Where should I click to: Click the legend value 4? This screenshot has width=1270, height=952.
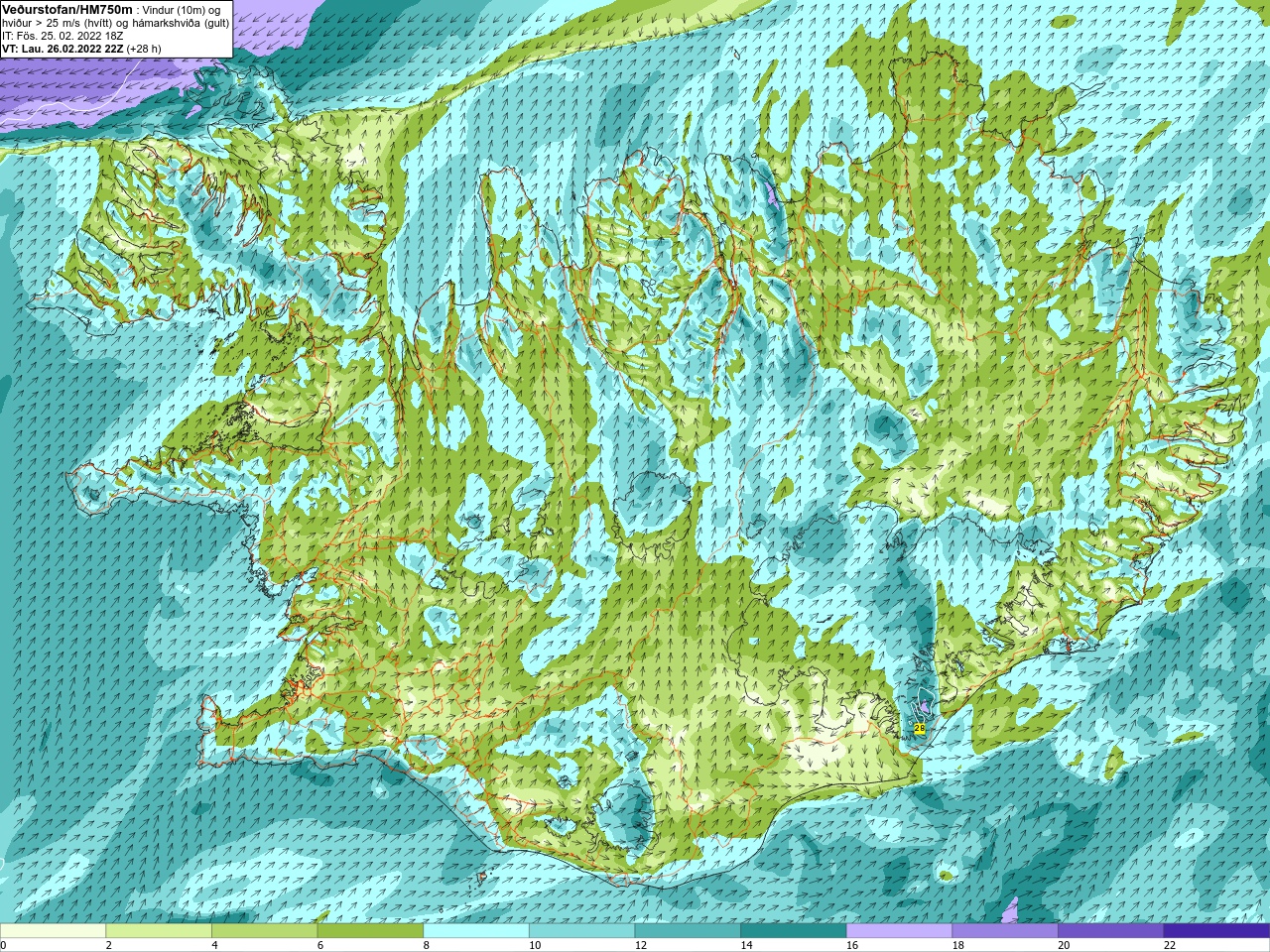click(214, 946)
